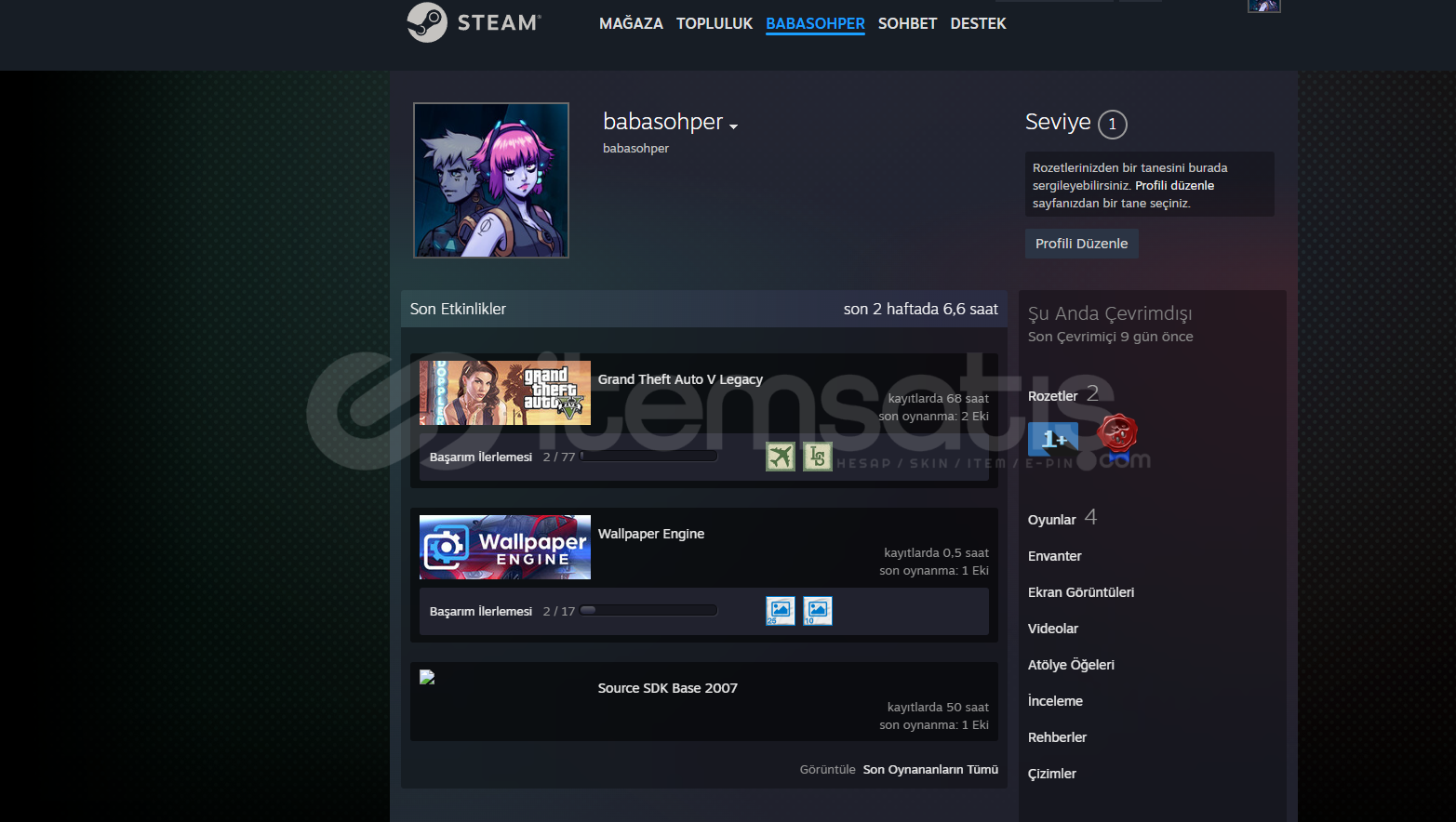
Task: Open the airplane achievement icon for GTA V
Action: pyautogui.click(x=781, y=457)
